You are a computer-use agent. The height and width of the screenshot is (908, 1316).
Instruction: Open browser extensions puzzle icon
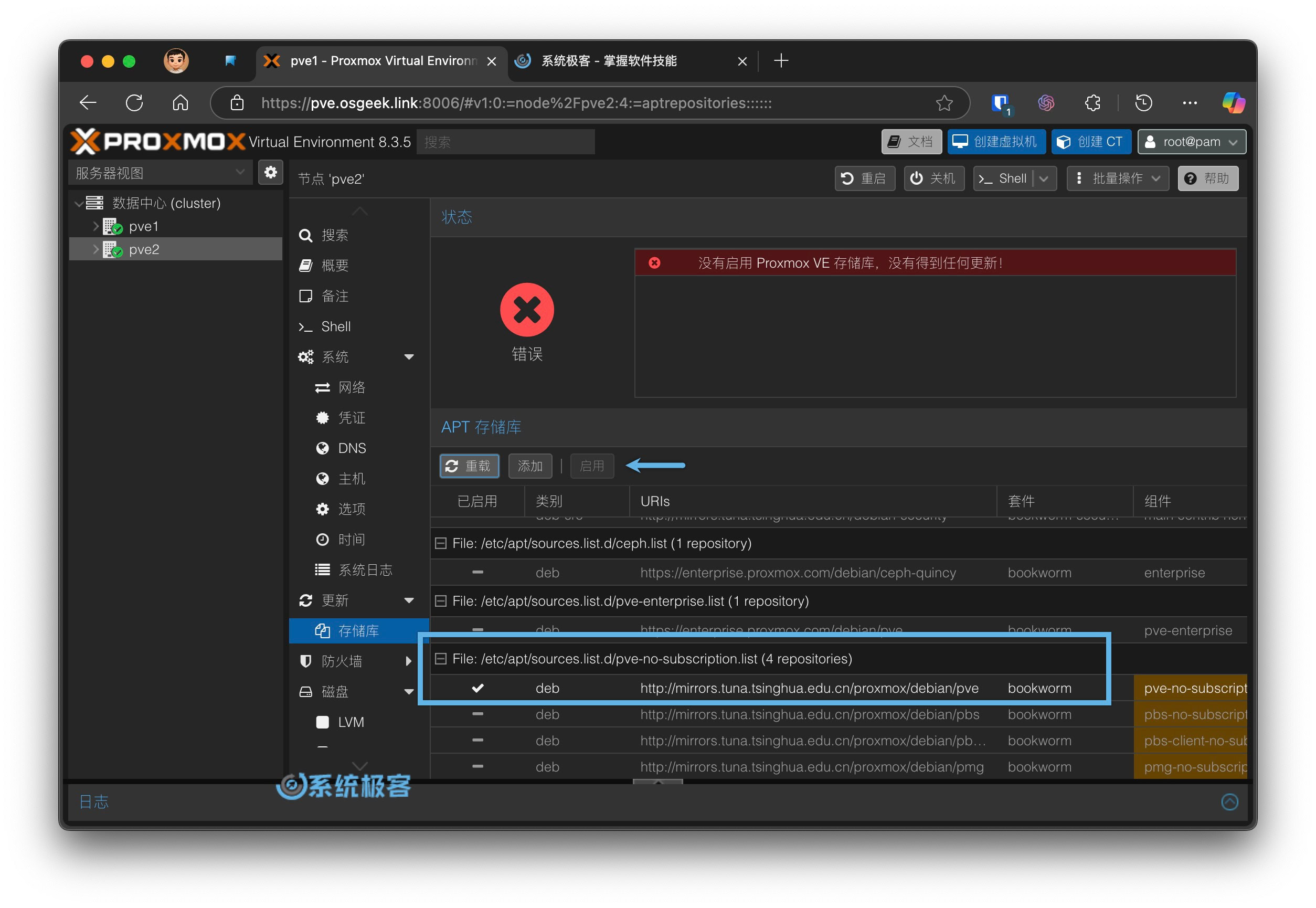tap(1092, 103)
